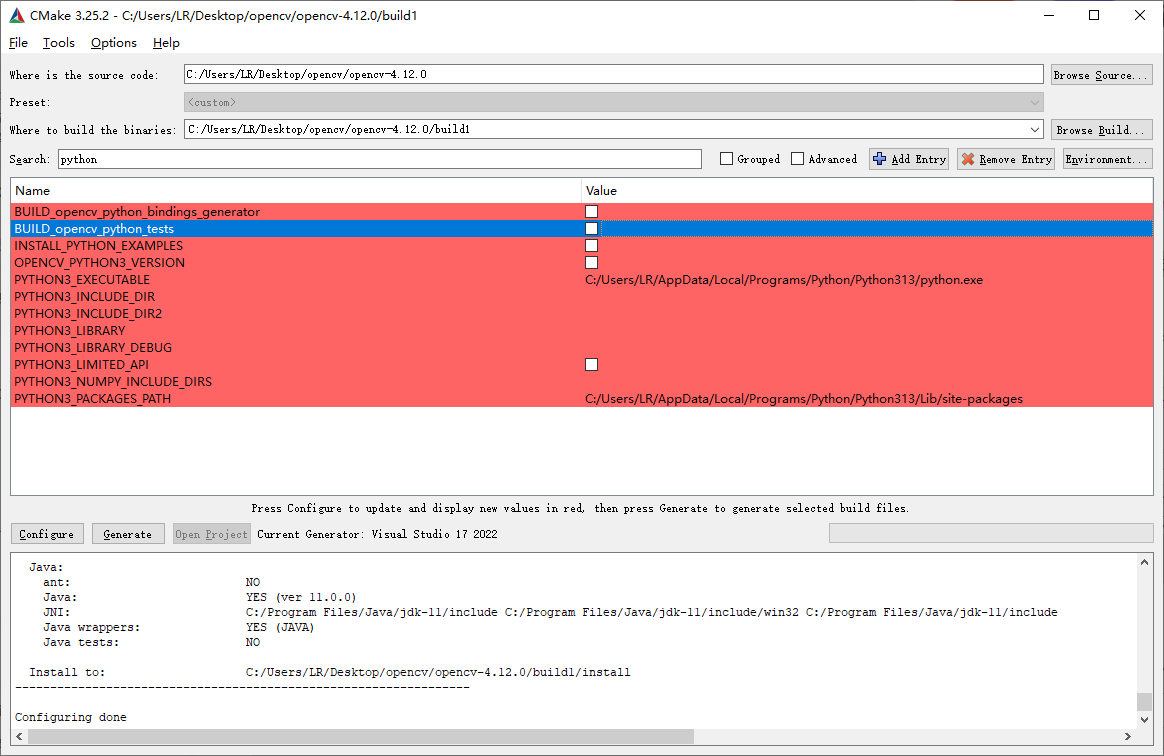This screenshot has height=756, width=1164.
Task: Click the red X Remove Entry icon
Action: coord(968,159)
